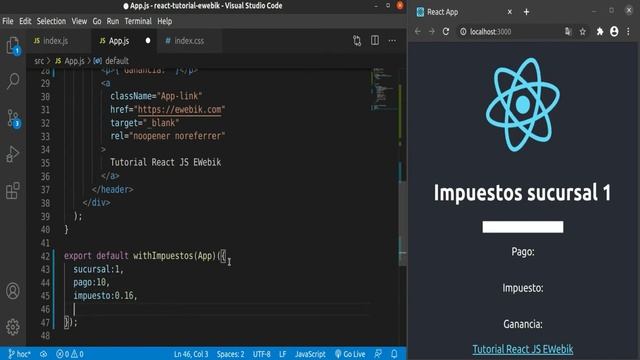Click the translate page icon in address bar
Viewport: 640px width, 360px height.
(x=568, y=31)
